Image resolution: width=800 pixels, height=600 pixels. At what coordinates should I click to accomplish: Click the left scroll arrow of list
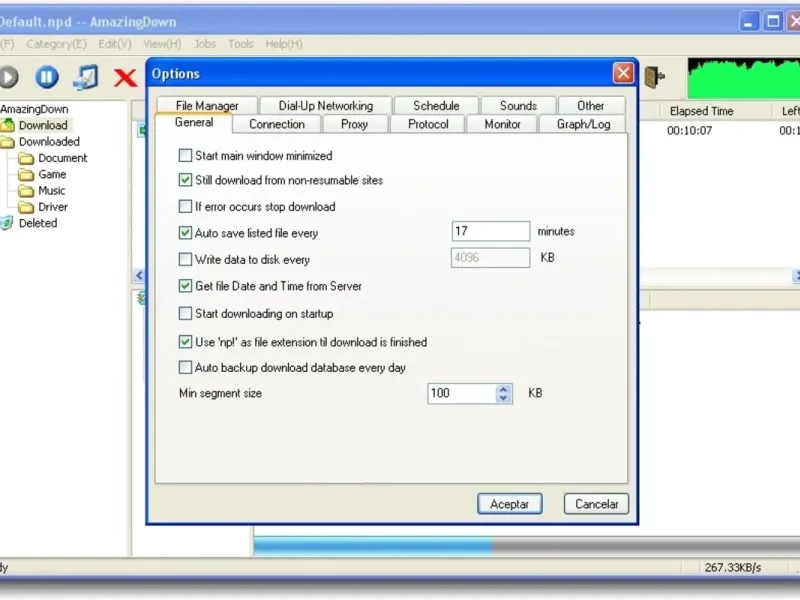[x=139, y=276]
